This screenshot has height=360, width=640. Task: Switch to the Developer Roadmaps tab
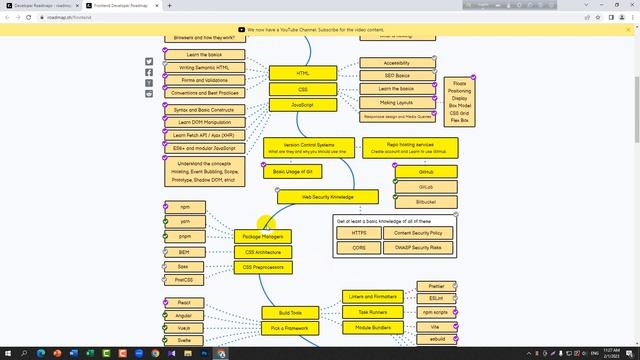point(42,6)
